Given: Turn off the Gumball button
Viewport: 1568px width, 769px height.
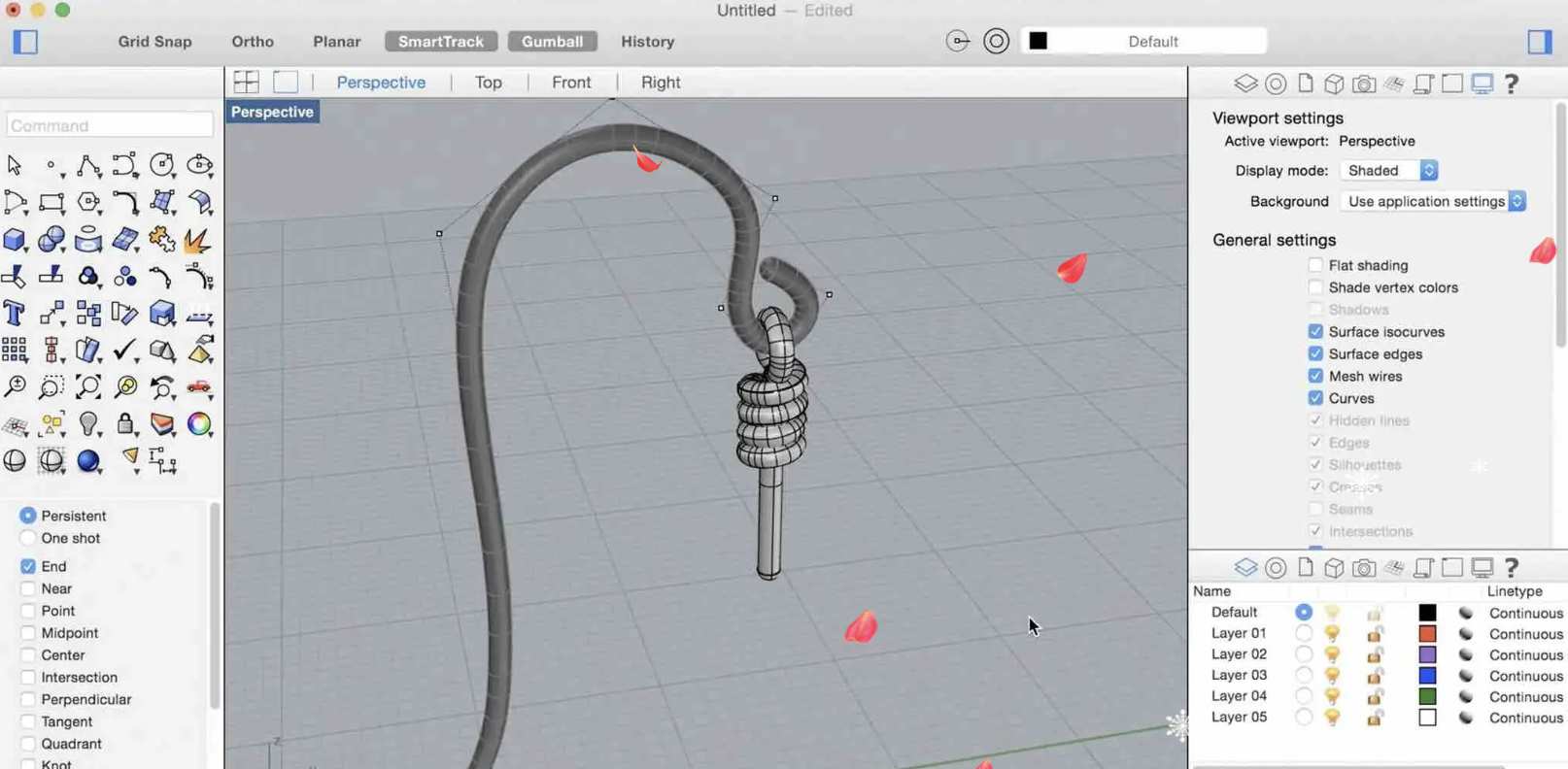Looking at the screenshot, I should coord(552,42).
